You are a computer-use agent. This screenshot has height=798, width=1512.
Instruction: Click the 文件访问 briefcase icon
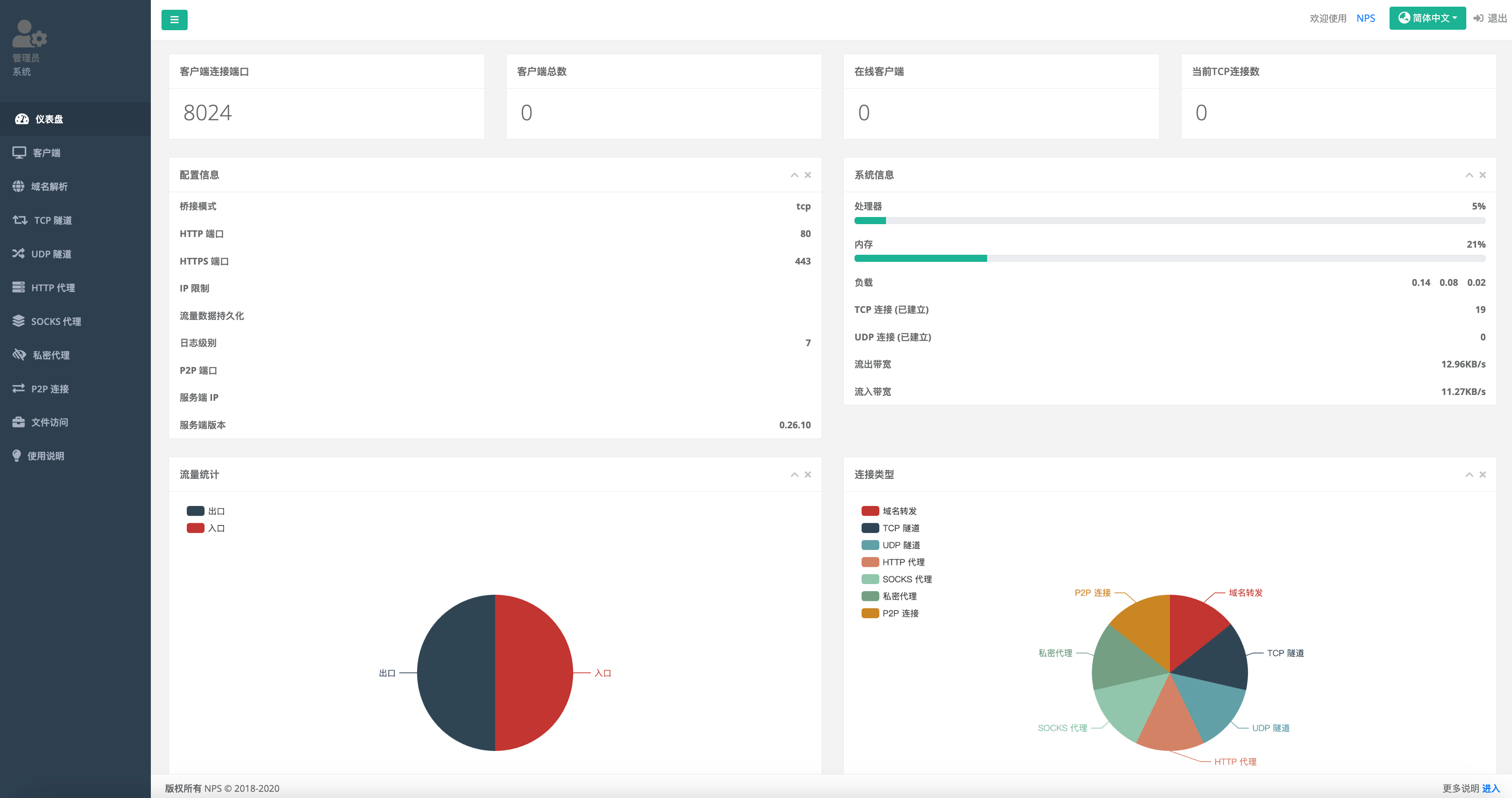tap(19, 422)
